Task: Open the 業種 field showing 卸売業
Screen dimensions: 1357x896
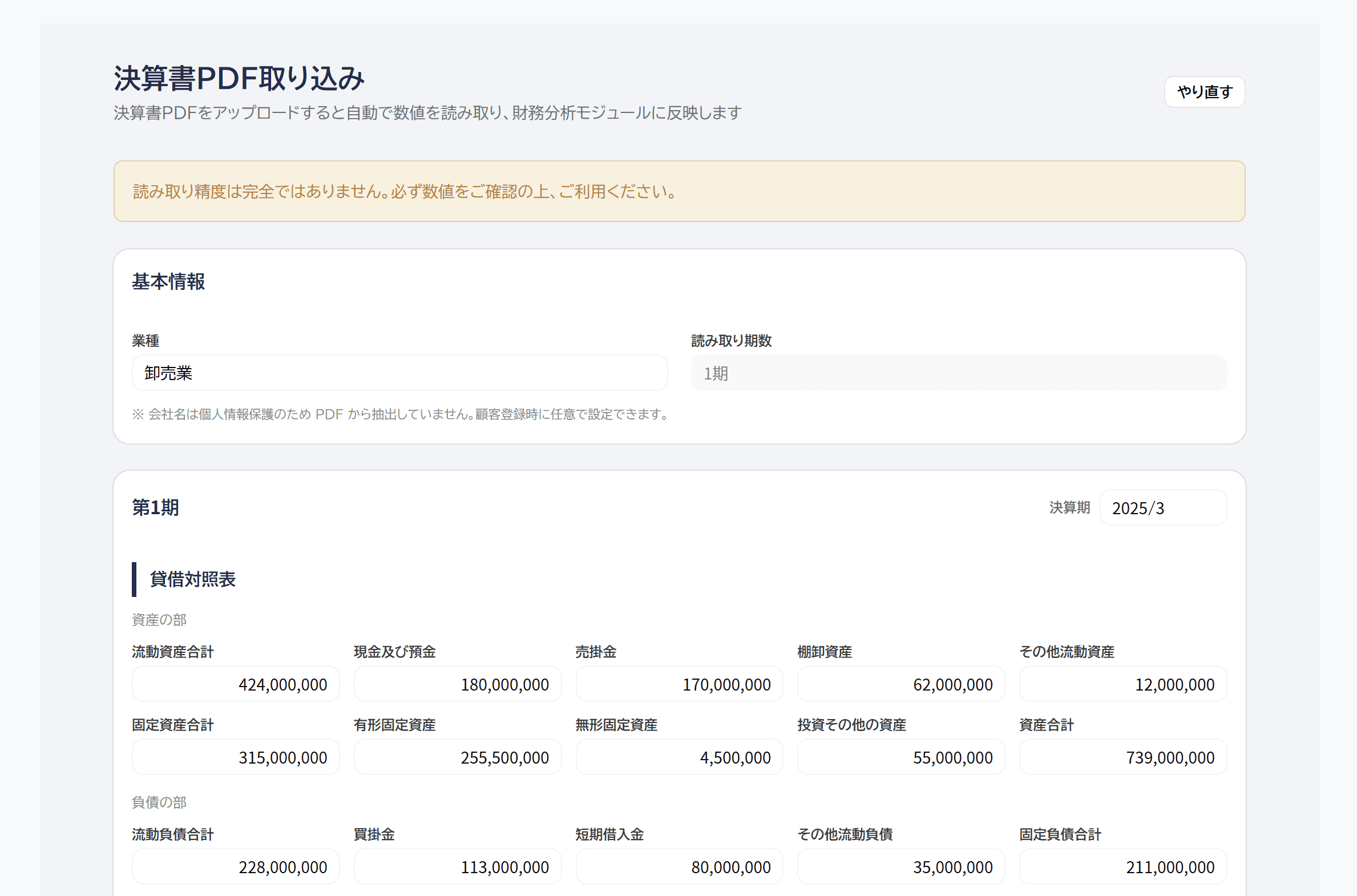Action: pos(399,373)
